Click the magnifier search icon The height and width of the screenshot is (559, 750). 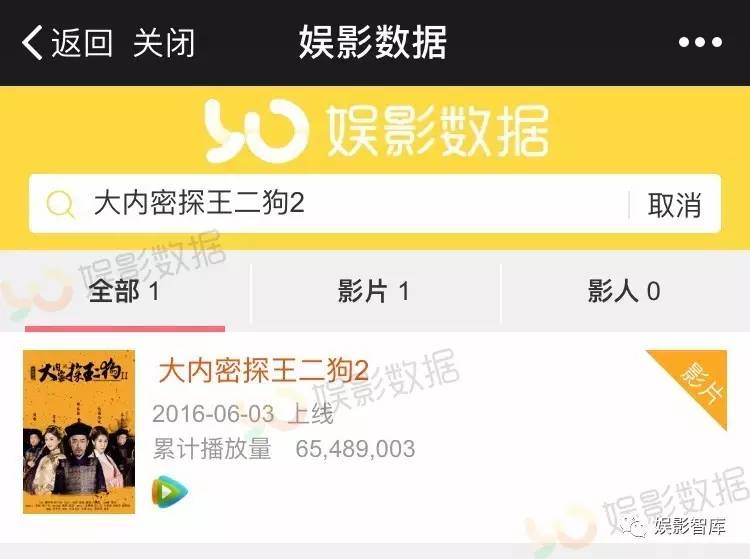click(x=60, y=204)
